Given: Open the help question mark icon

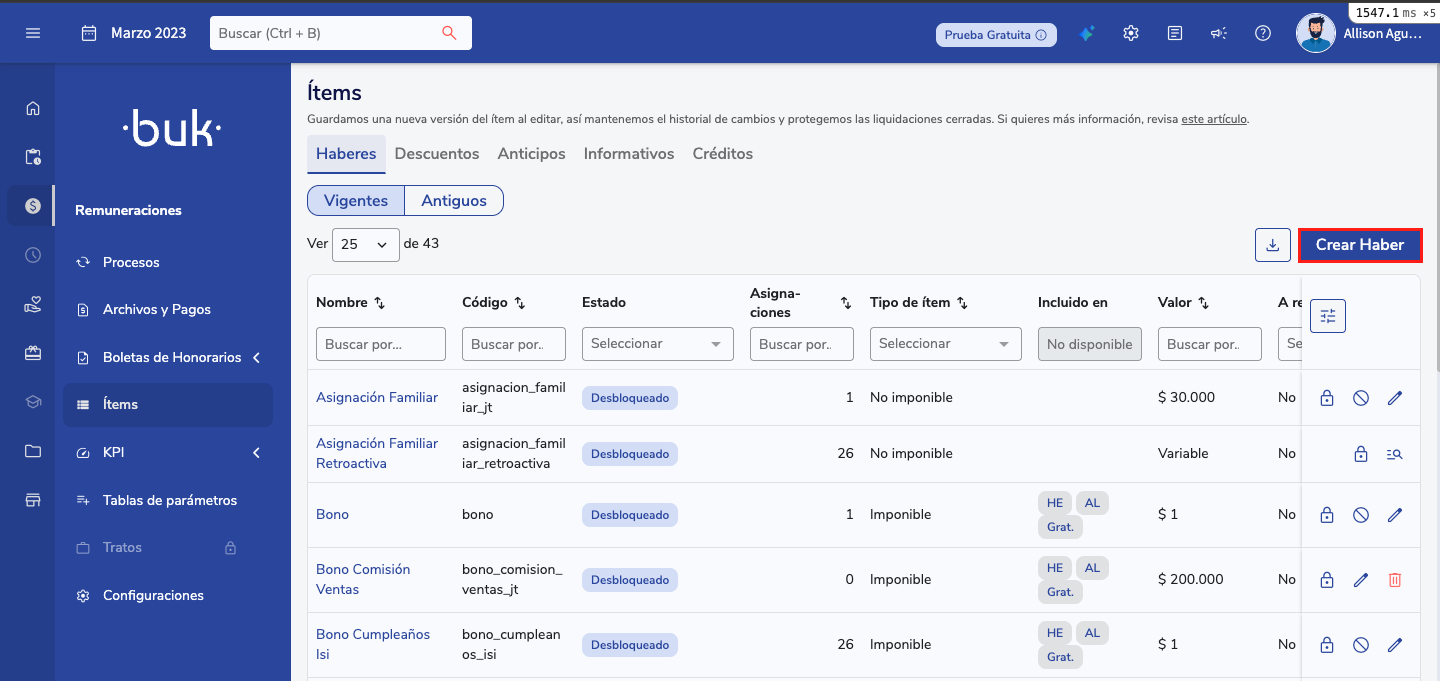Looking at the screenshot, I should [1263, 33].
